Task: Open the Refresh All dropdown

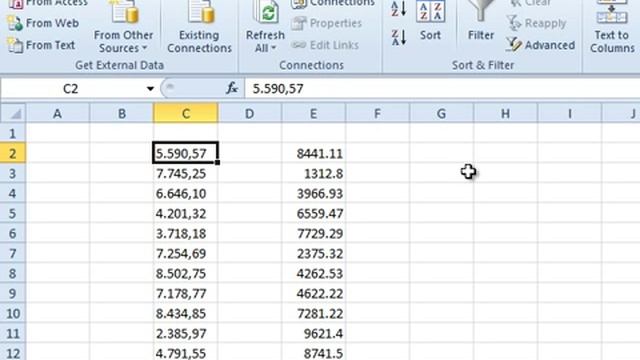Action: pos(265,42)
